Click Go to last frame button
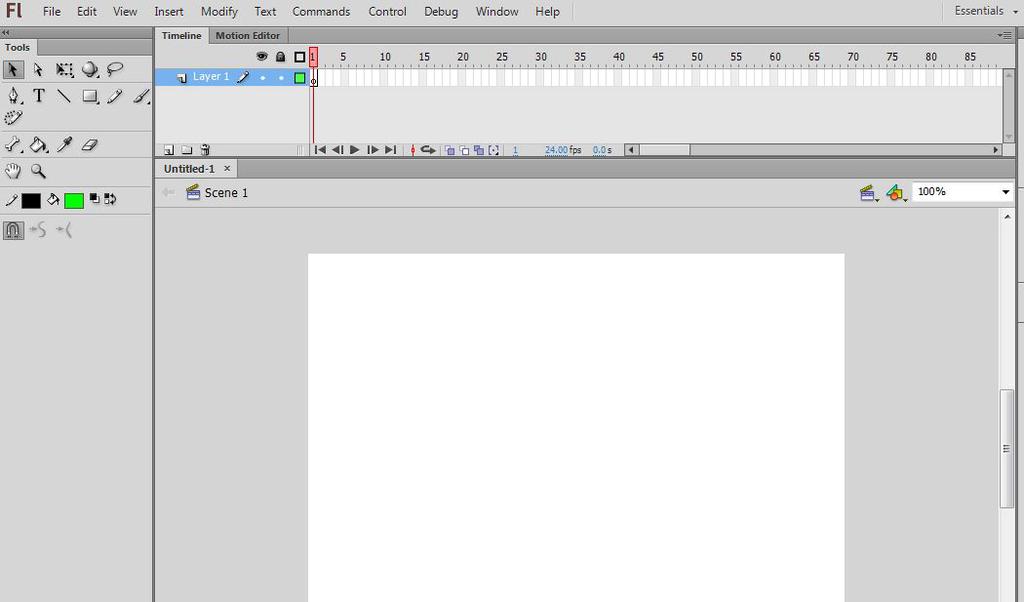This screenshot has width=1024, height=602. pyautogui.click(x=391, y=150)
